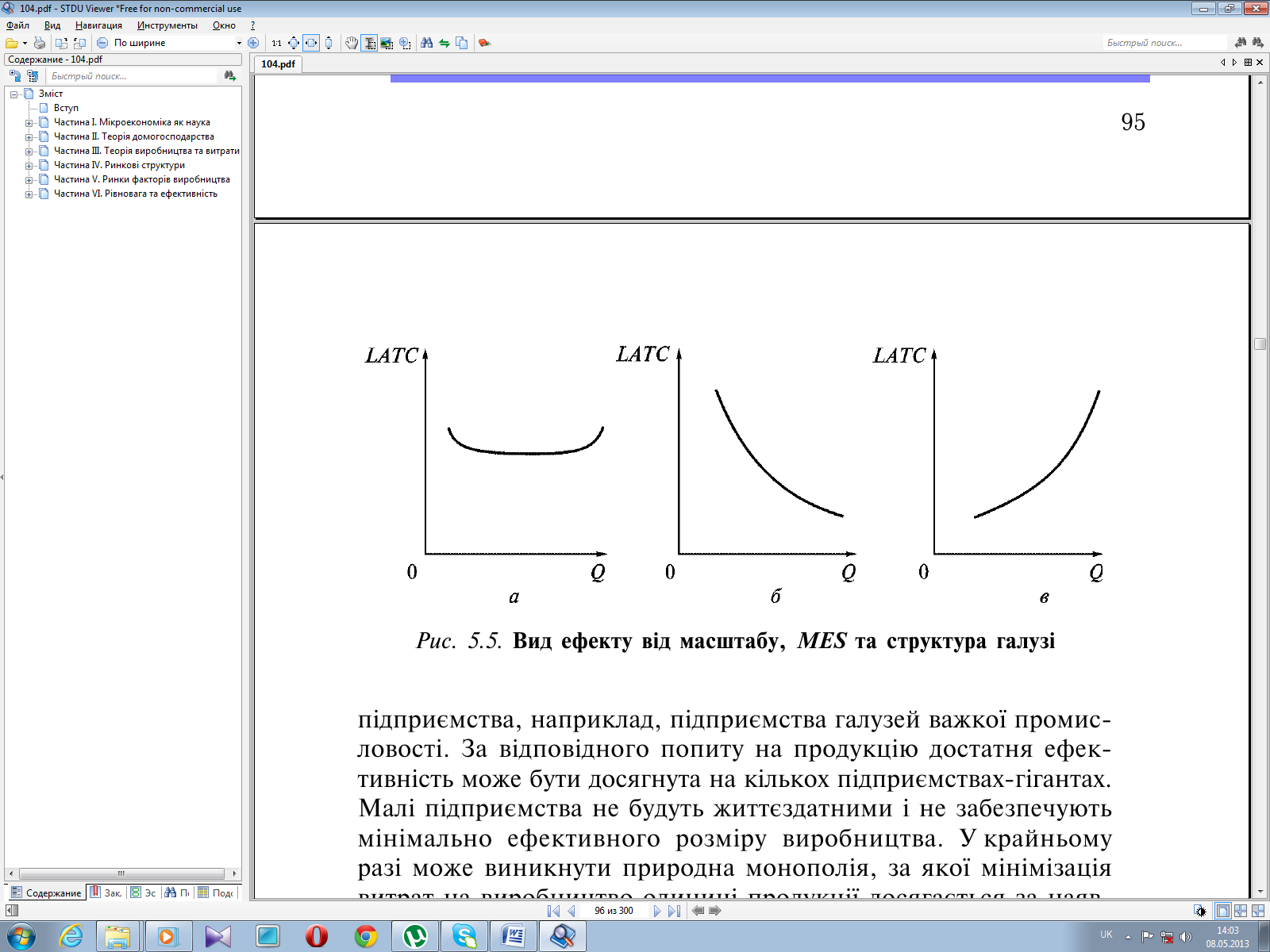Screen dimensions: 1270x952
Task: Switch to the Подс highlights panel tab
Action: [215, 892]
